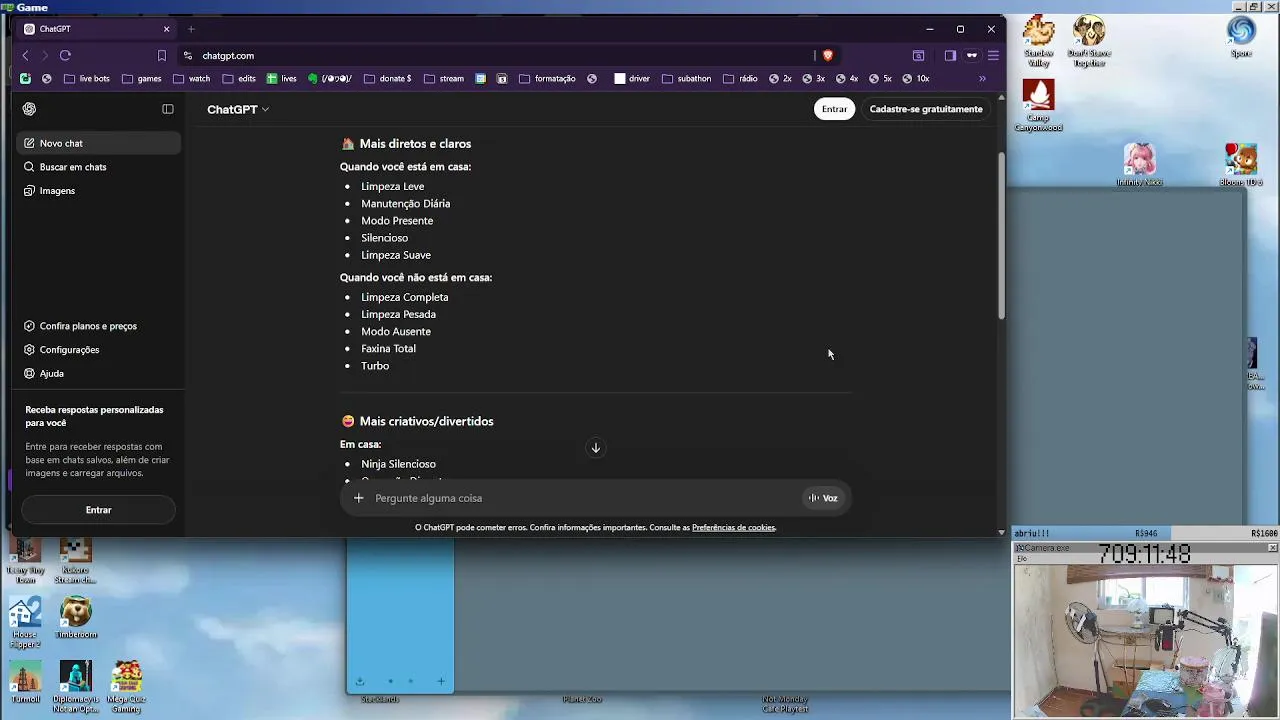Open Turmoil desktop shortcut
This screenshot has width=1280, height=720.
25,682
